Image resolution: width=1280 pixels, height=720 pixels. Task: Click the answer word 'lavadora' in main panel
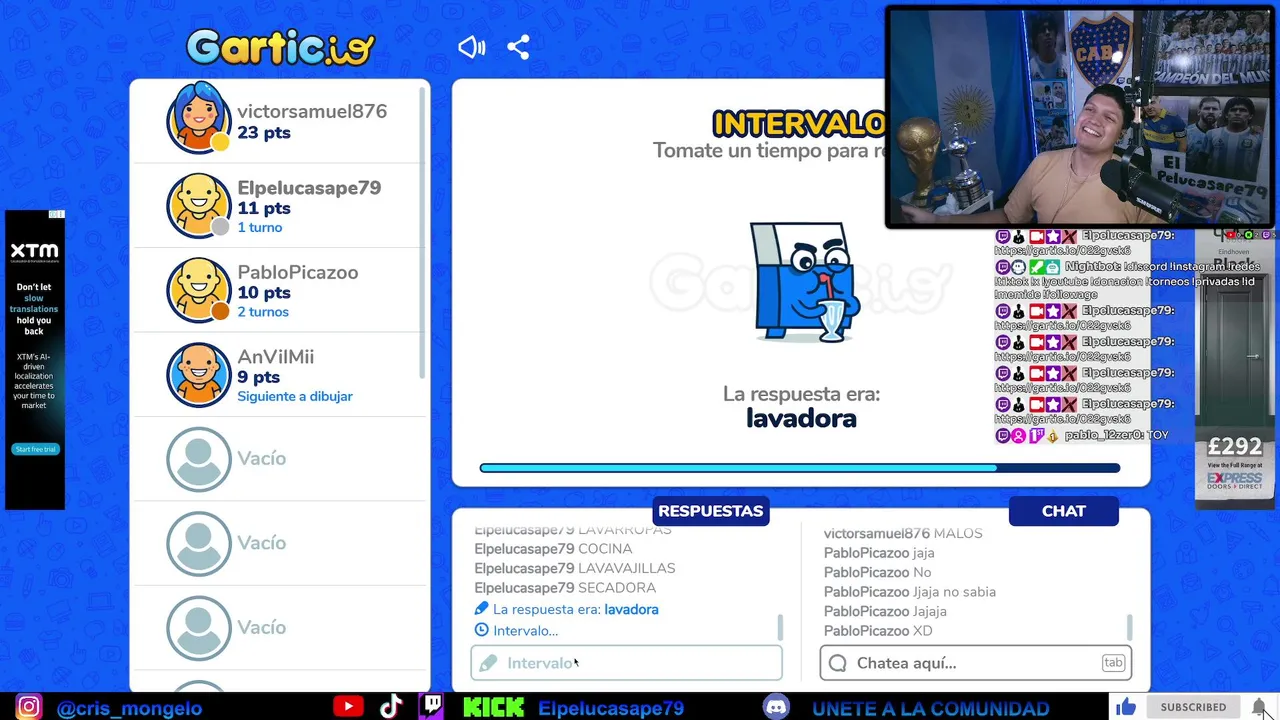pos(801,418)
